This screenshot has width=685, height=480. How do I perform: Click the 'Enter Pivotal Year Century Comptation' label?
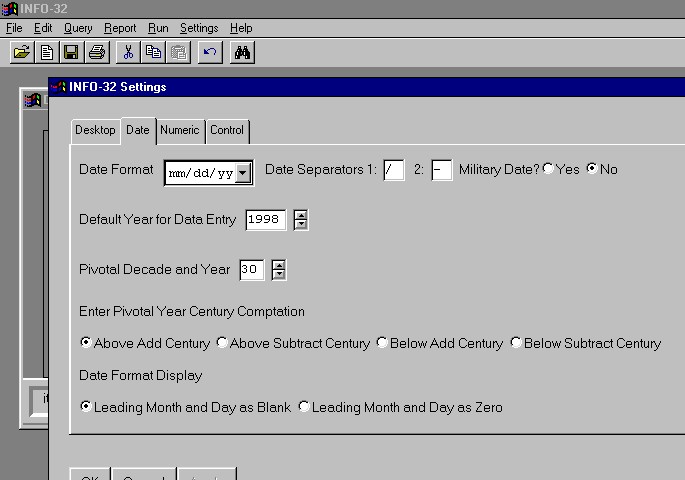point(192,311)
